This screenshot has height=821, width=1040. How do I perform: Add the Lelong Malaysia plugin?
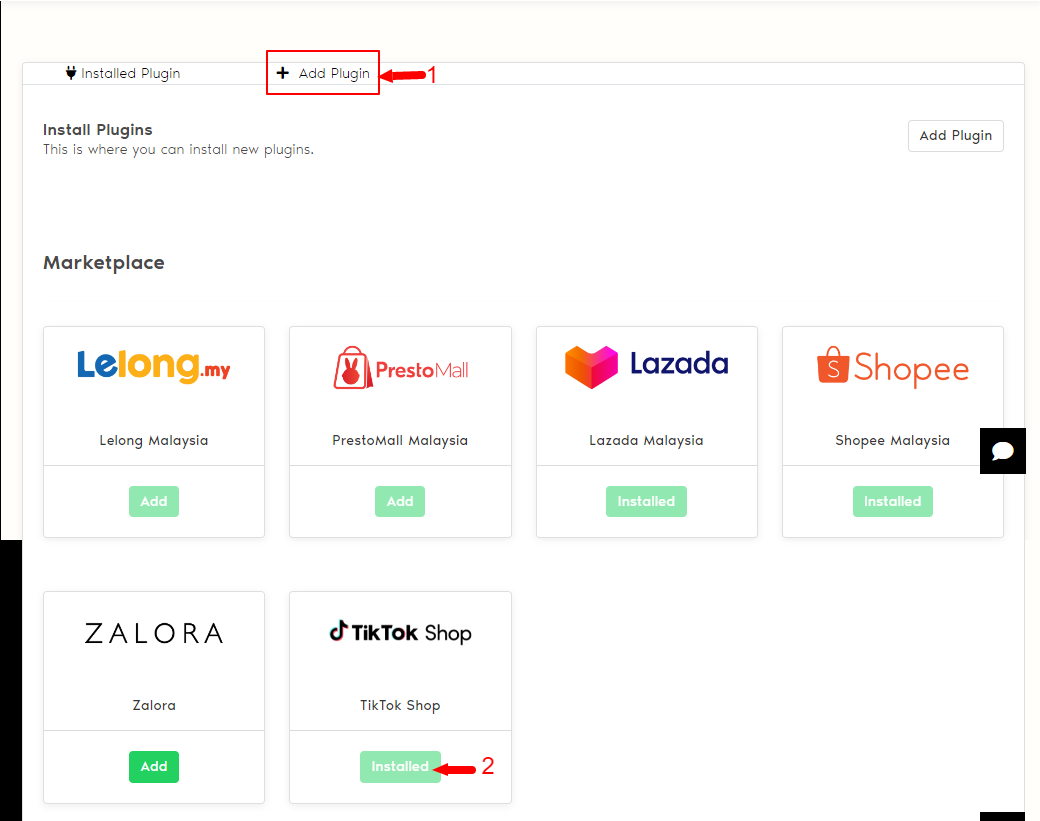coord(154,501)
